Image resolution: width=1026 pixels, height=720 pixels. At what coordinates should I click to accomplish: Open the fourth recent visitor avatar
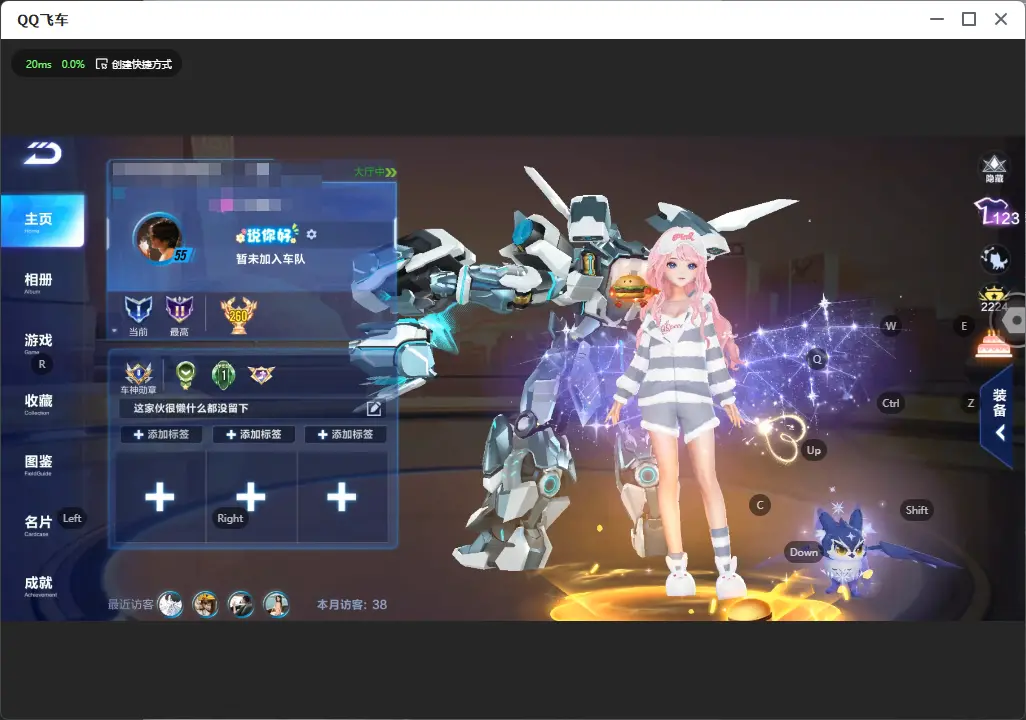point(276,604)
